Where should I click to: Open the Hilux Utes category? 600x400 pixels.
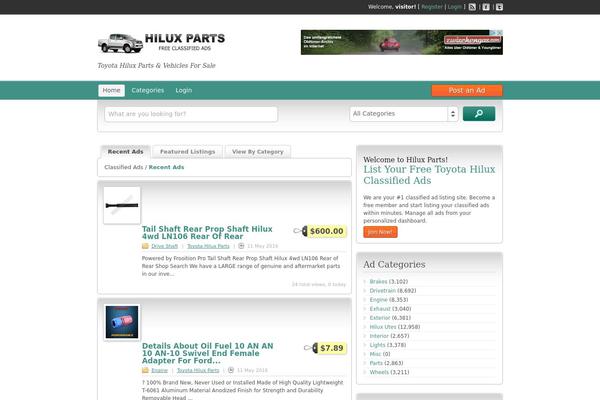coord(383,327)
